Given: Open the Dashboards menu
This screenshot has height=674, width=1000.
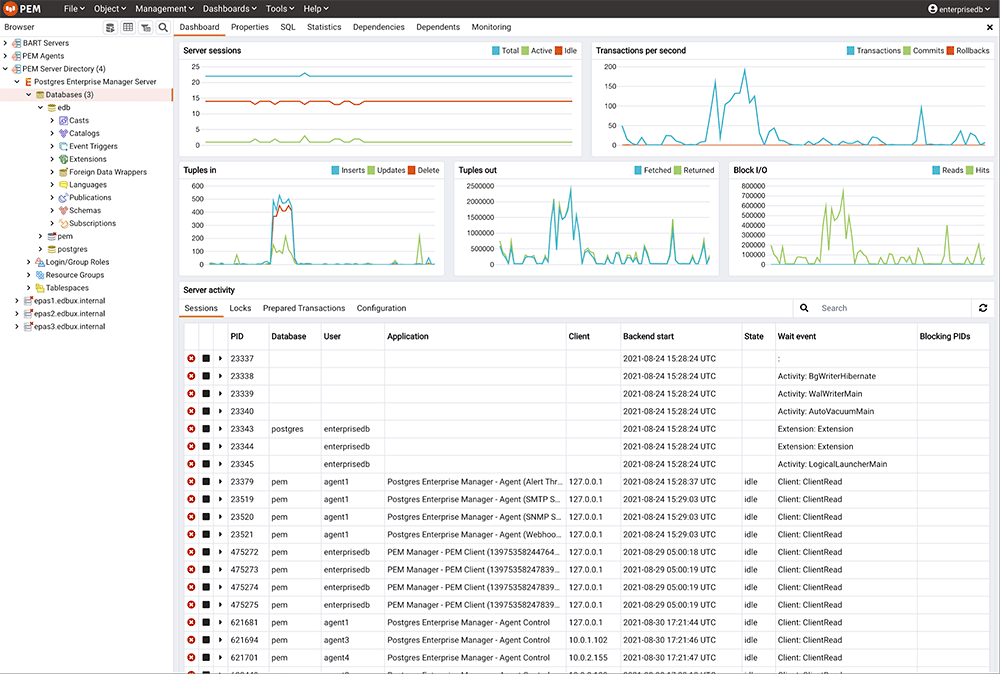Looking at the screenshot, I should point(230,9).
